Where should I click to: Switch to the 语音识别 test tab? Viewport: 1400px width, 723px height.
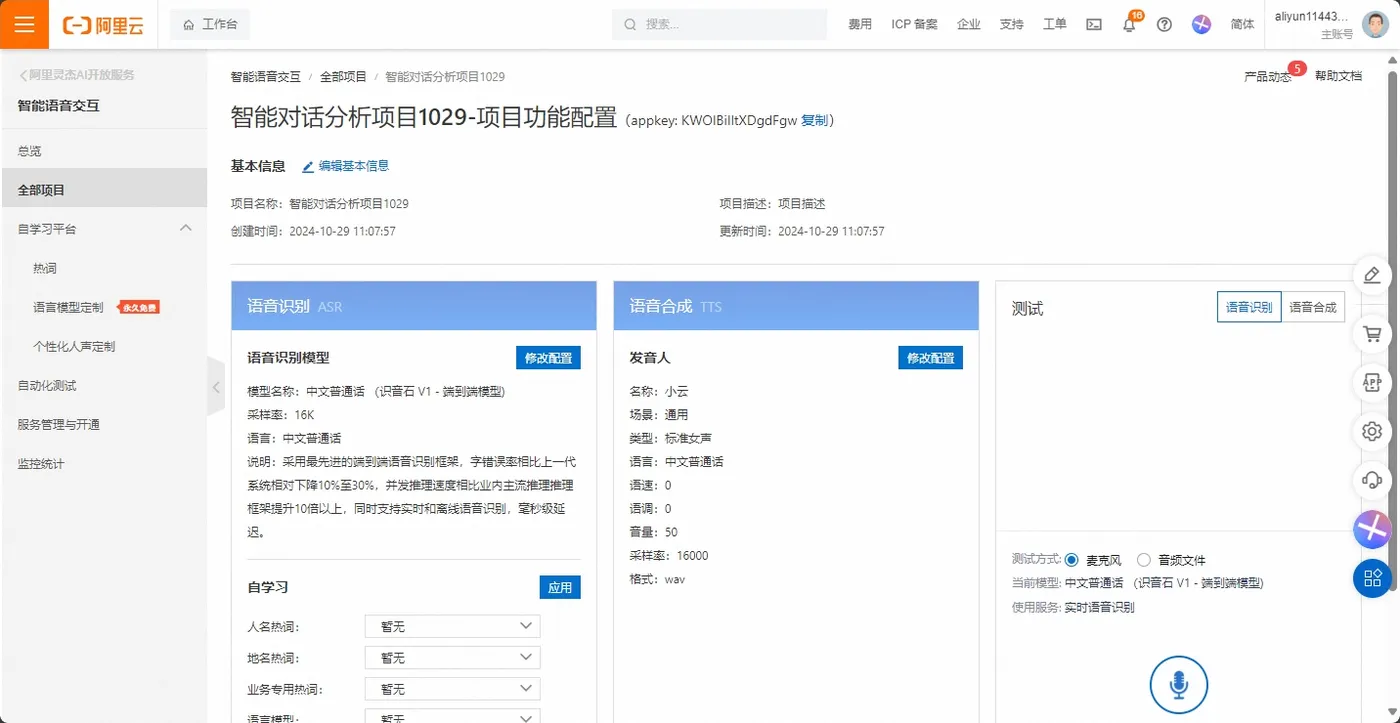pyautogui.click(x=1249, y=307)
